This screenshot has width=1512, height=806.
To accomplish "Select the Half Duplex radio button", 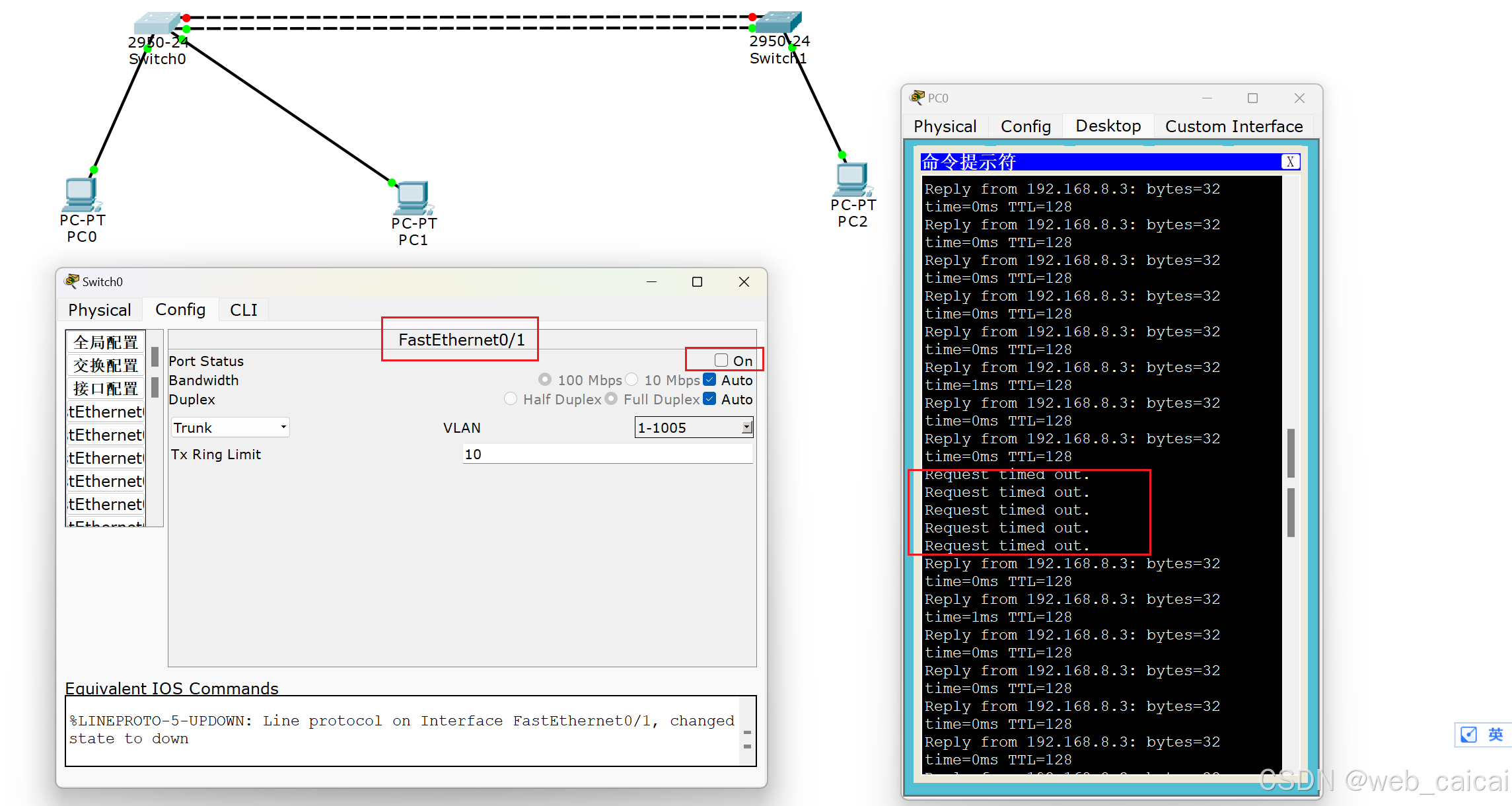I will pyautogui.click(x=511, y=399).
